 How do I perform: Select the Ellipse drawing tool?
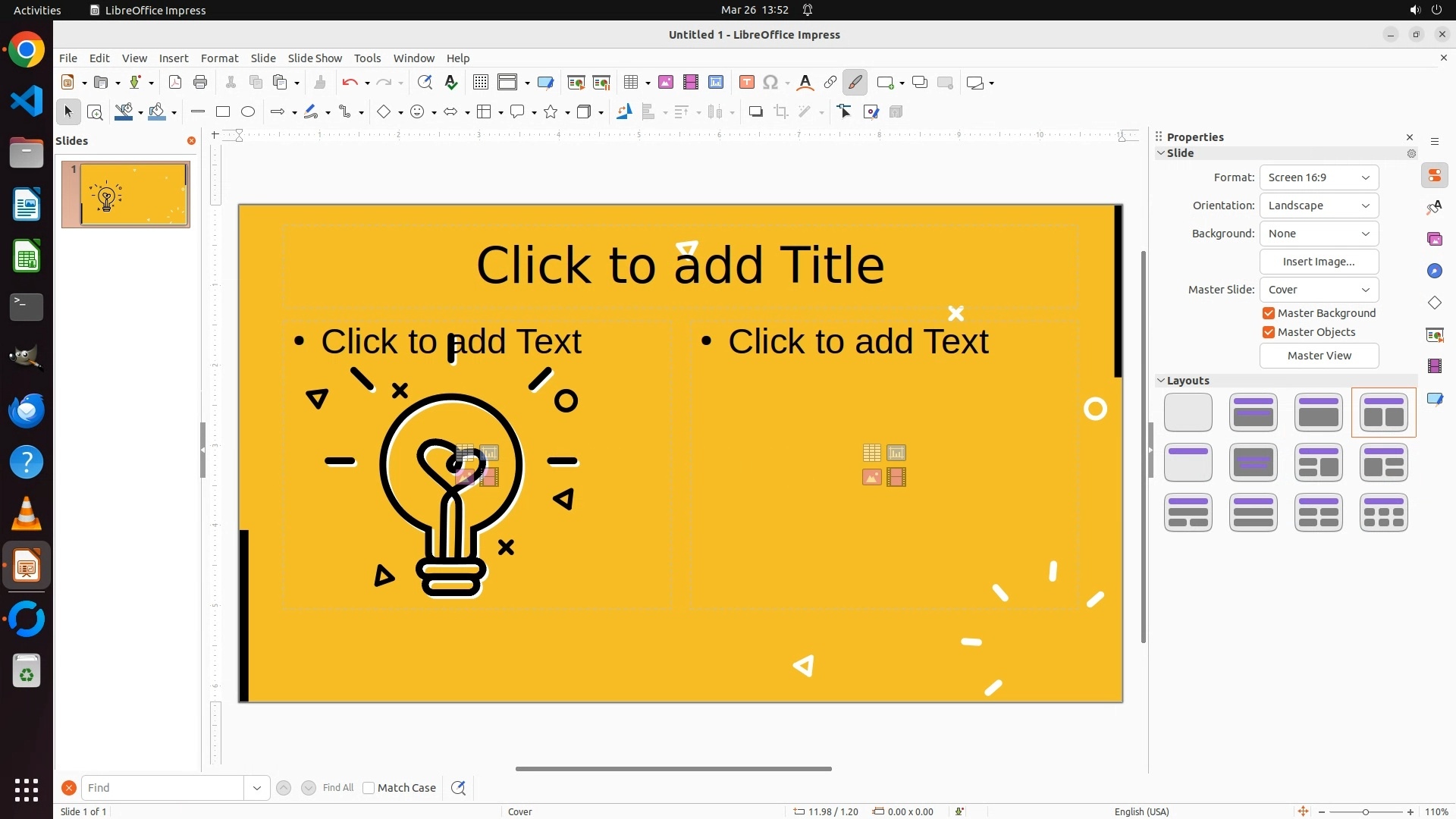click(248, 112)
